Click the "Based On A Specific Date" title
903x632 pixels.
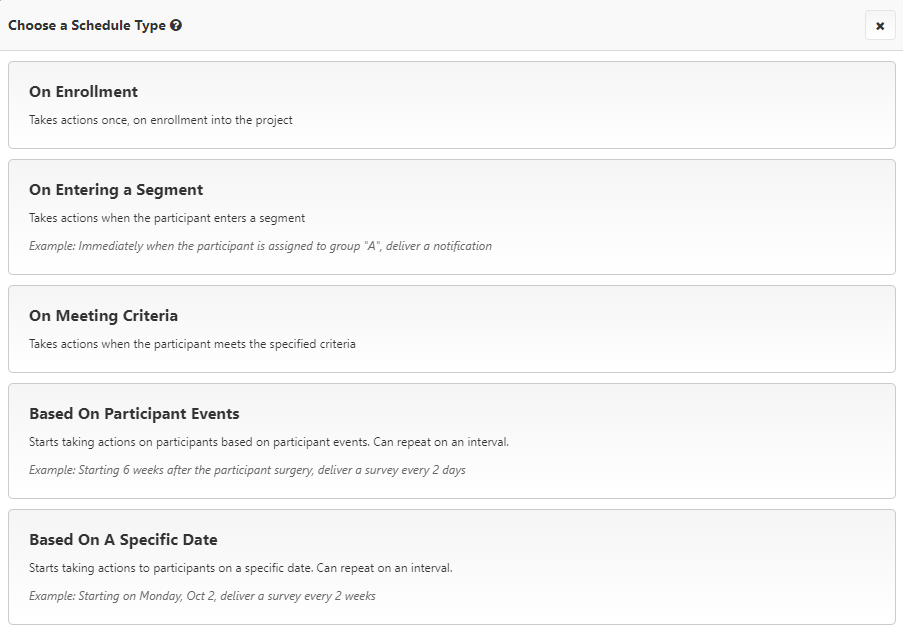tap(123, 540)
